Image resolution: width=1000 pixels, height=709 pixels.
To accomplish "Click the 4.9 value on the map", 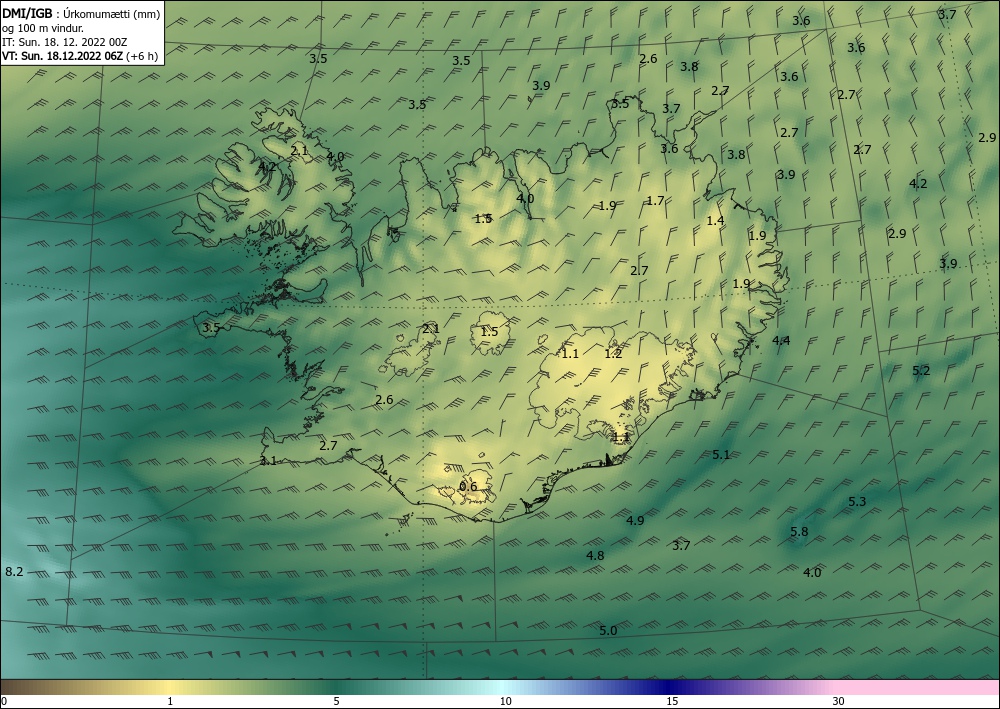I will (635, 520).
